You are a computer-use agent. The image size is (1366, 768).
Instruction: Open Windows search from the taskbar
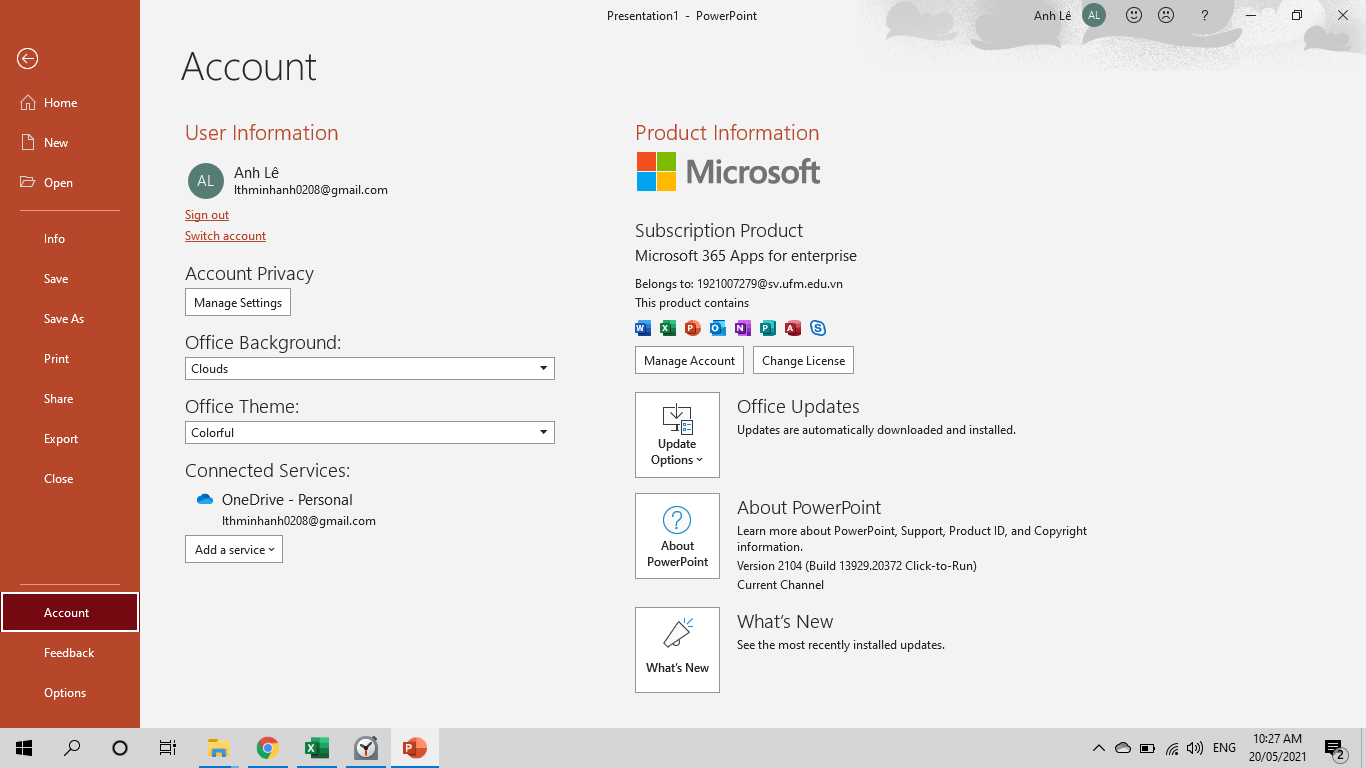tap(72, 748)
